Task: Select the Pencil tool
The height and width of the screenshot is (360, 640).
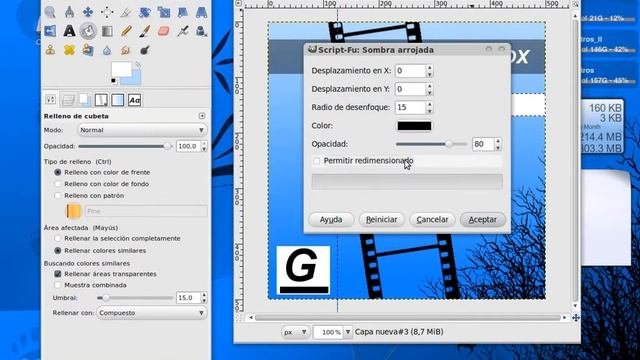Action: click(126, 31)
